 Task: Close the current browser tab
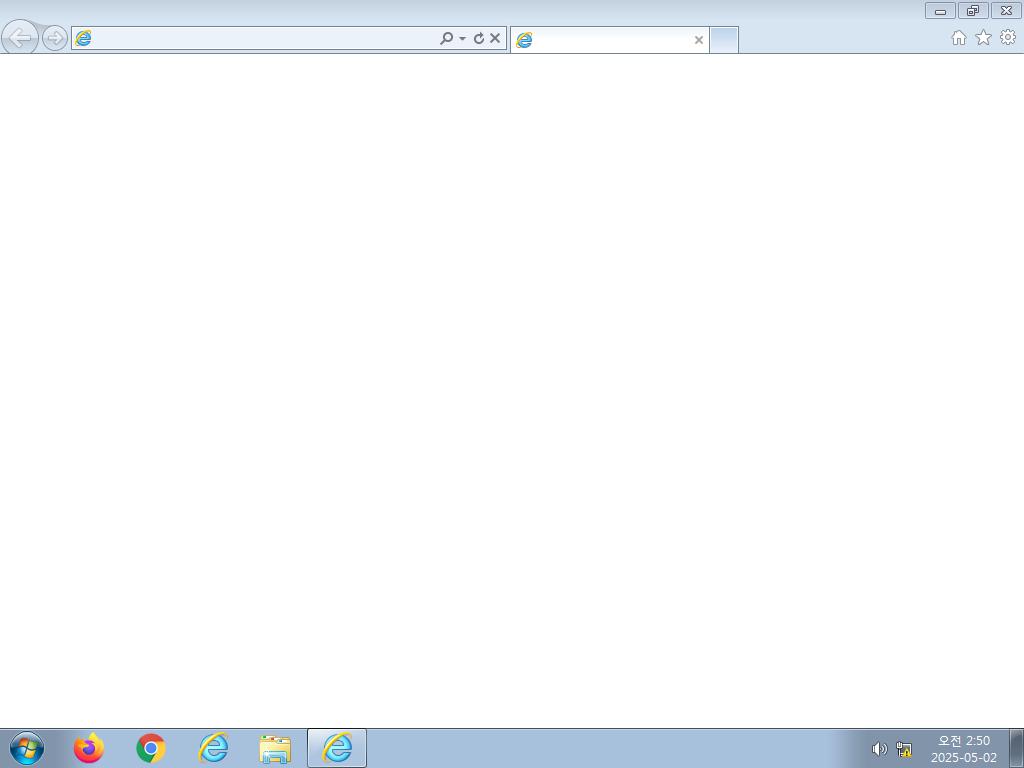pyautogui.click(x=699, y=40)
